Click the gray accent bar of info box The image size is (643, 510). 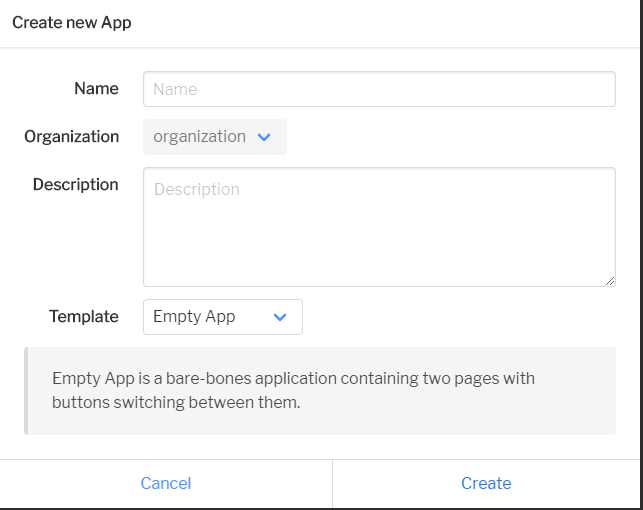(x=26, y=391)
